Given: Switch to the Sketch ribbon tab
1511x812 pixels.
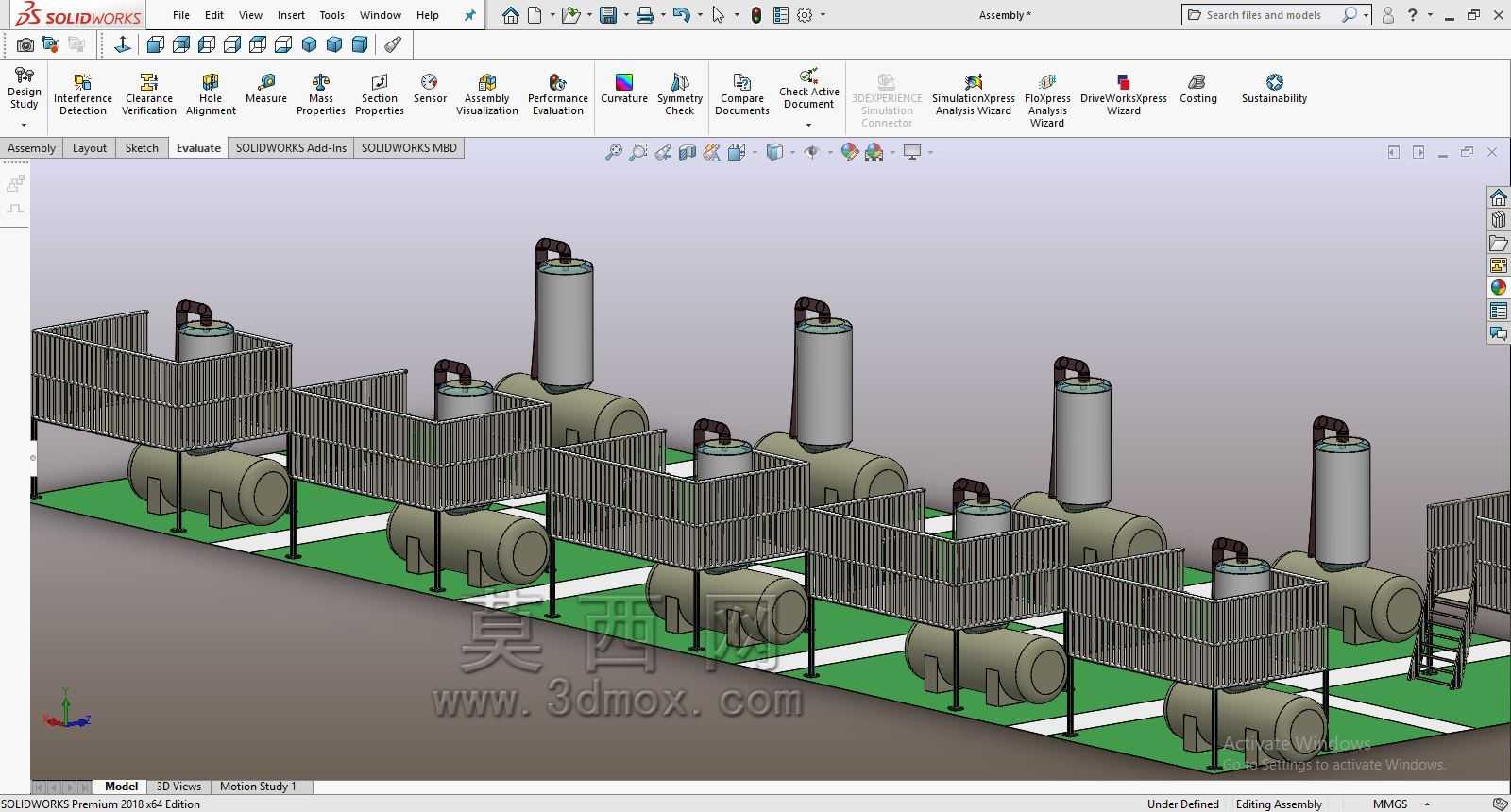Looking at the screenshot, I should [x=142, y=148].
